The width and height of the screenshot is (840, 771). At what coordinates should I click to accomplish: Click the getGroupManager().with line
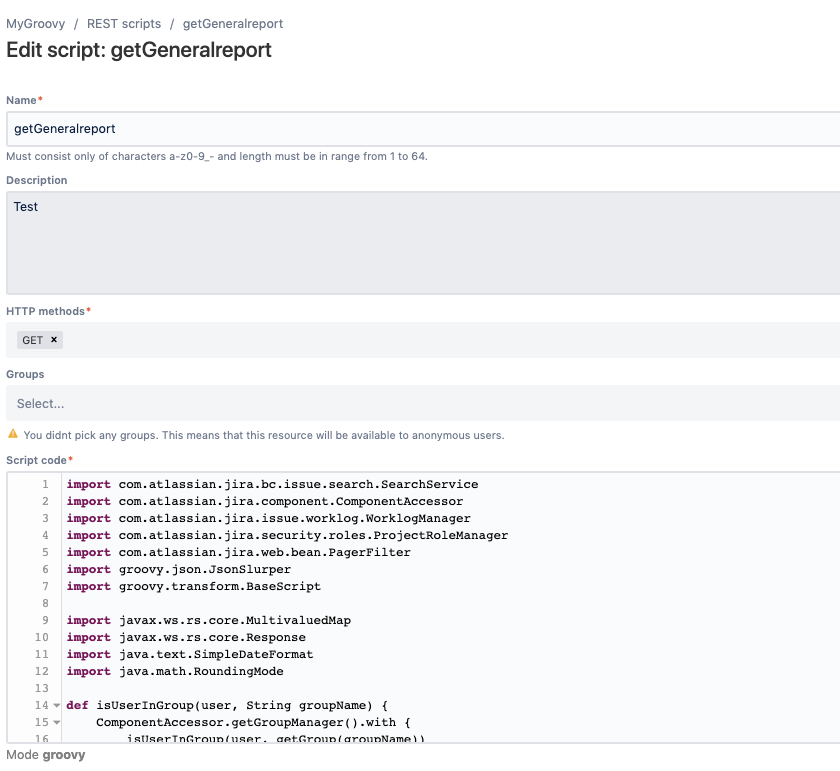(253, 723)
